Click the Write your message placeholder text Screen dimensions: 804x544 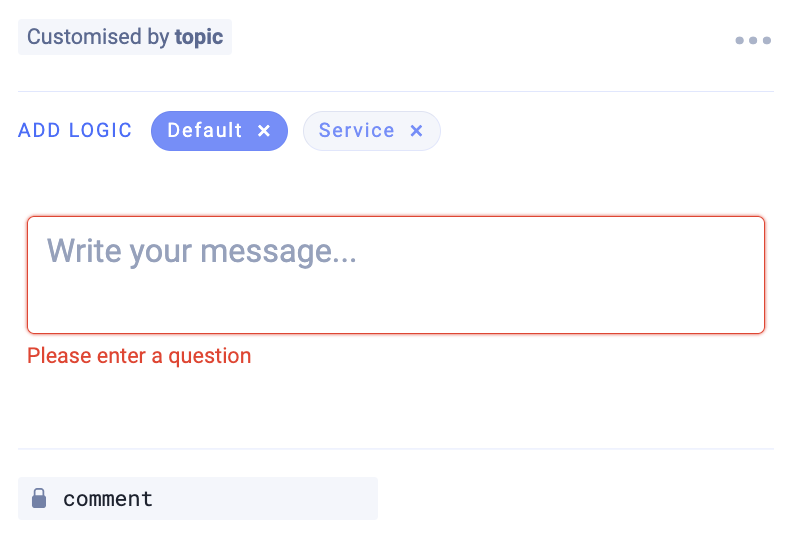pyautogui.click(x=202, y=250)
